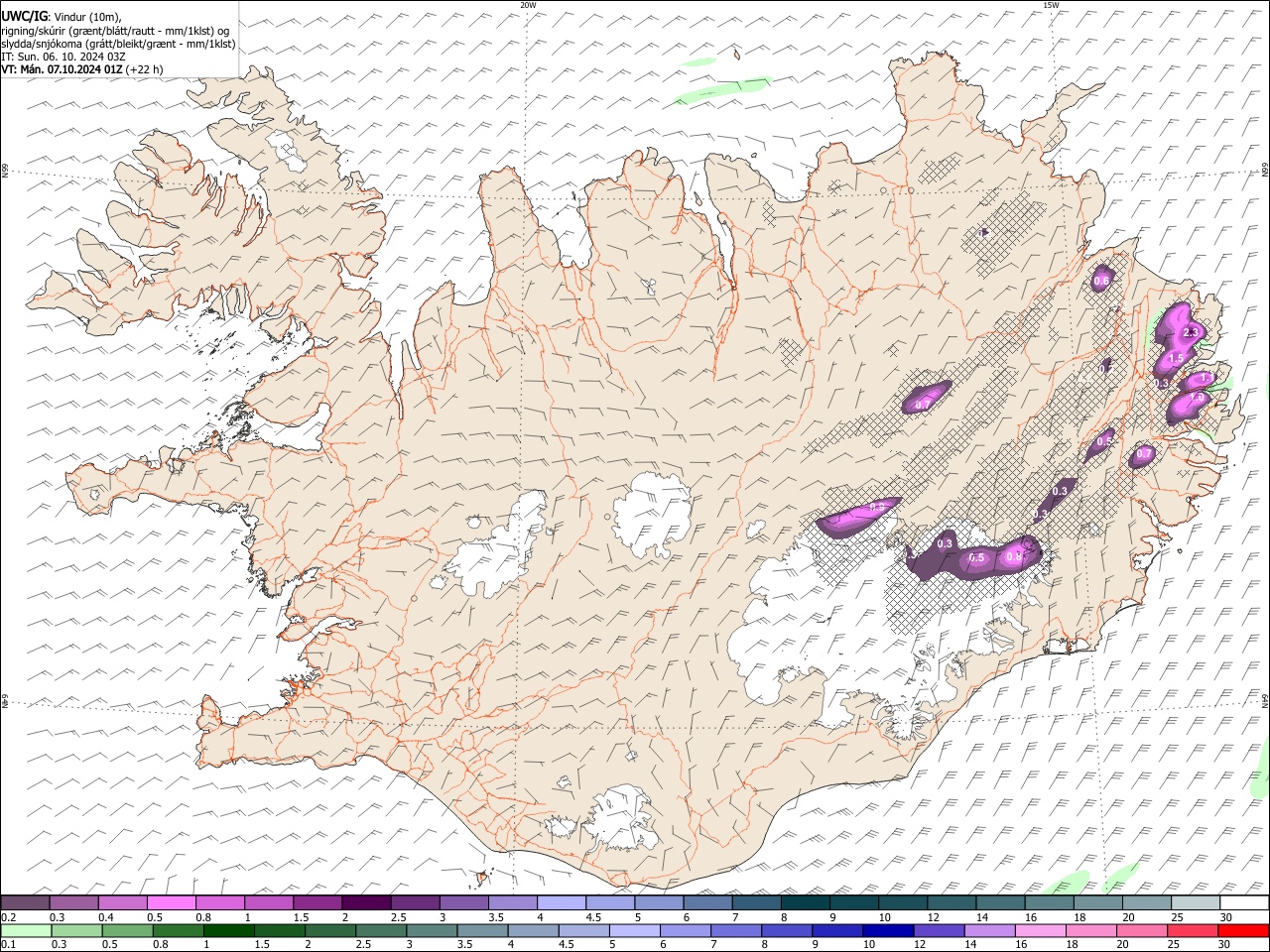Viewport: 1270px width, 952px height.
Task: Click the IT: Sun. 06. 10. 2024 03Z line
Action: [63, 57]
